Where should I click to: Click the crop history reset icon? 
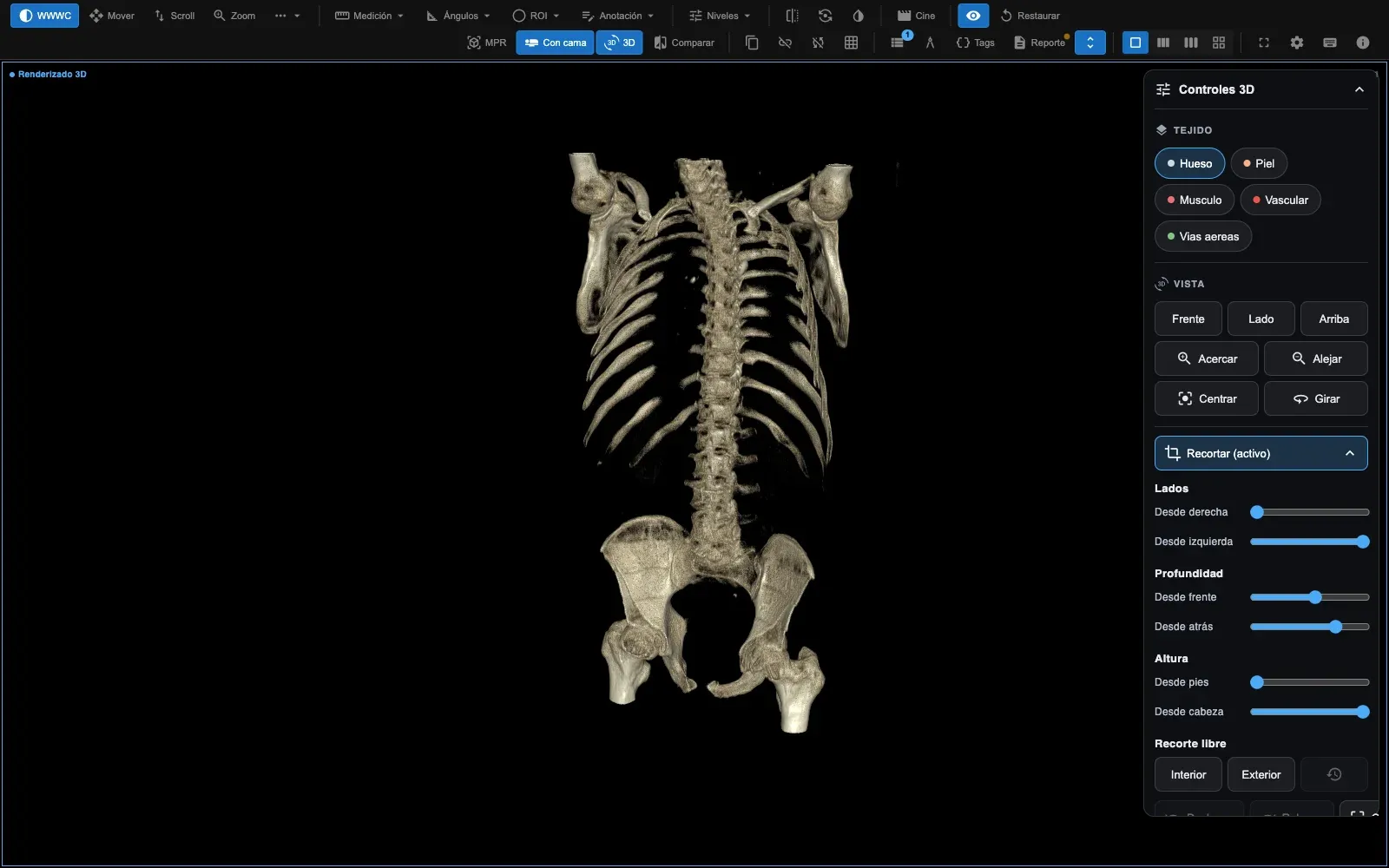(1334, 774)
